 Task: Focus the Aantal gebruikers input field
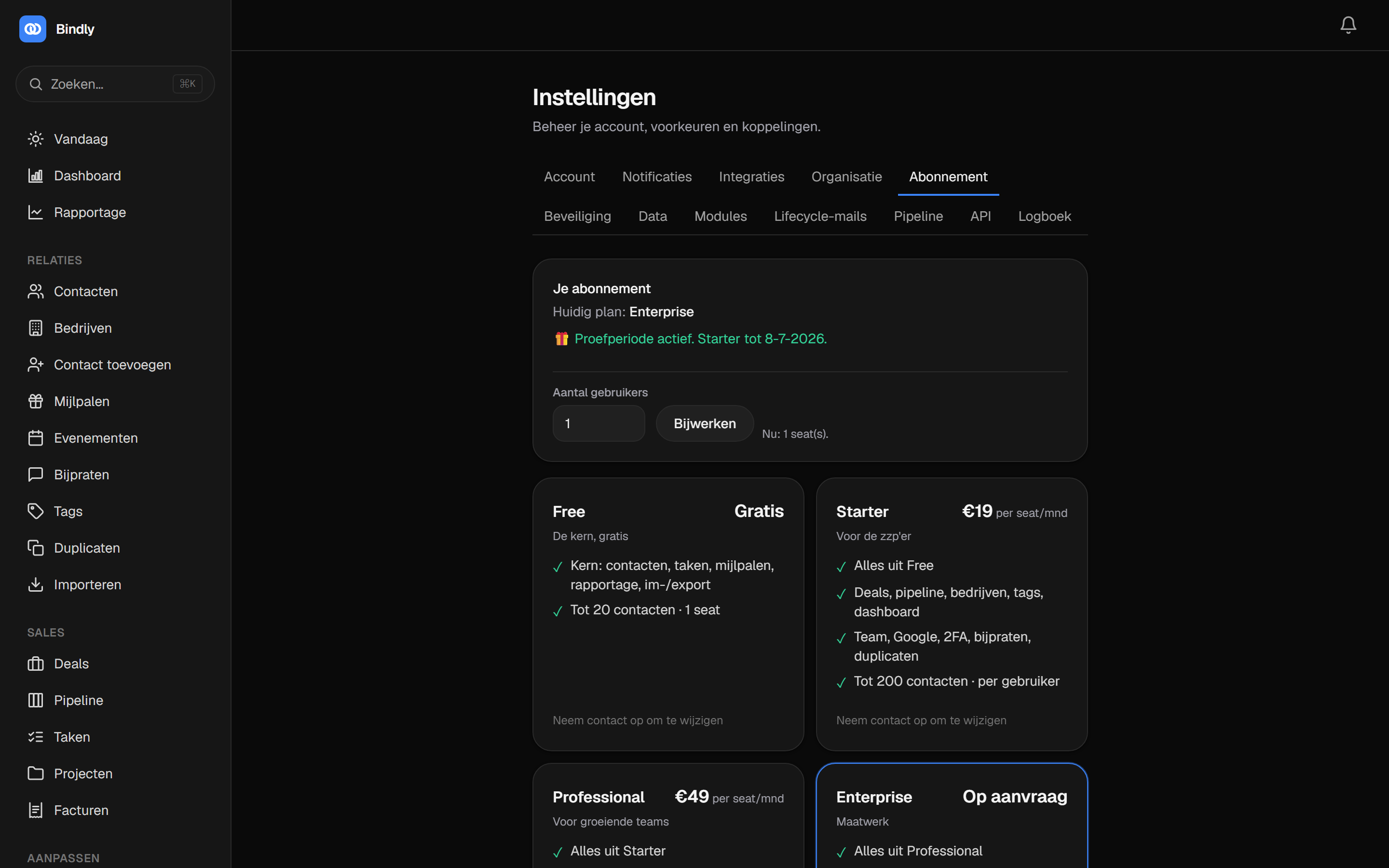click(599, 424)
